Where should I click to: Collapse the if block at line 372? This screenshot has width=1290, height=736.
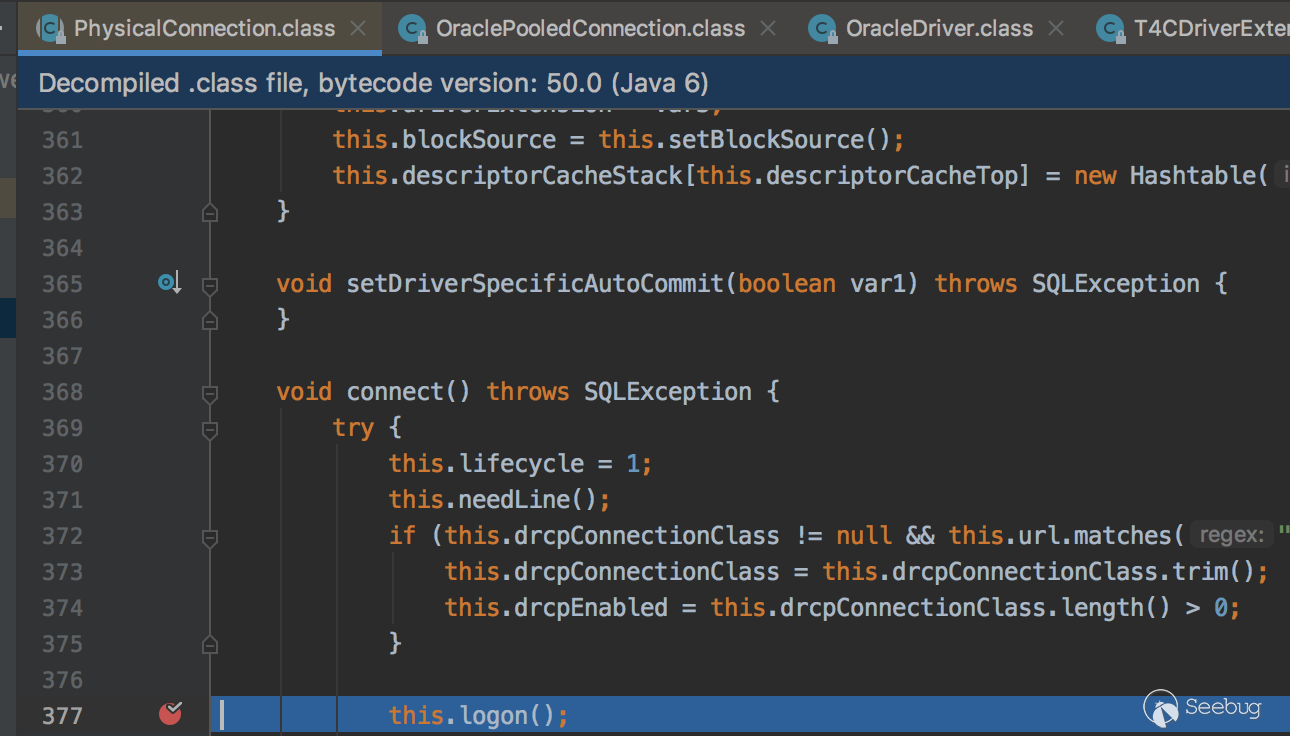click(210, 537)
